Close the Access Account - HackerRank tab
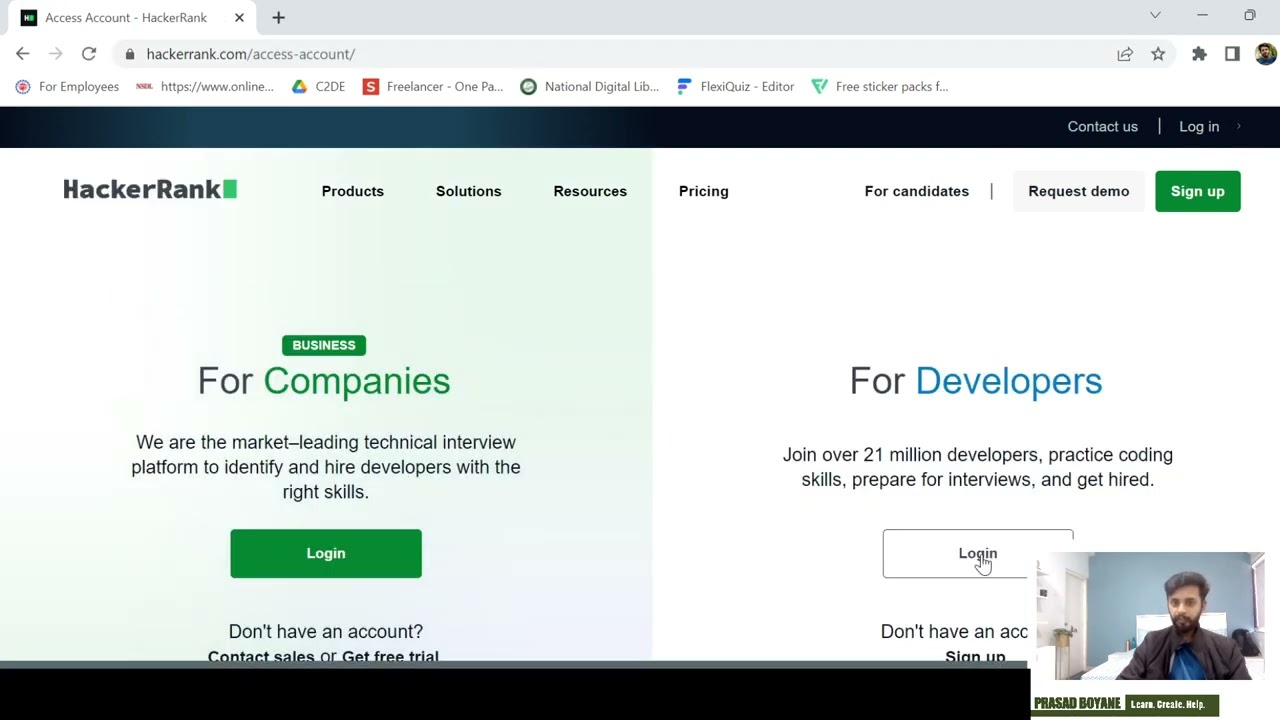 pyautogui.click(x=239, y=17)
